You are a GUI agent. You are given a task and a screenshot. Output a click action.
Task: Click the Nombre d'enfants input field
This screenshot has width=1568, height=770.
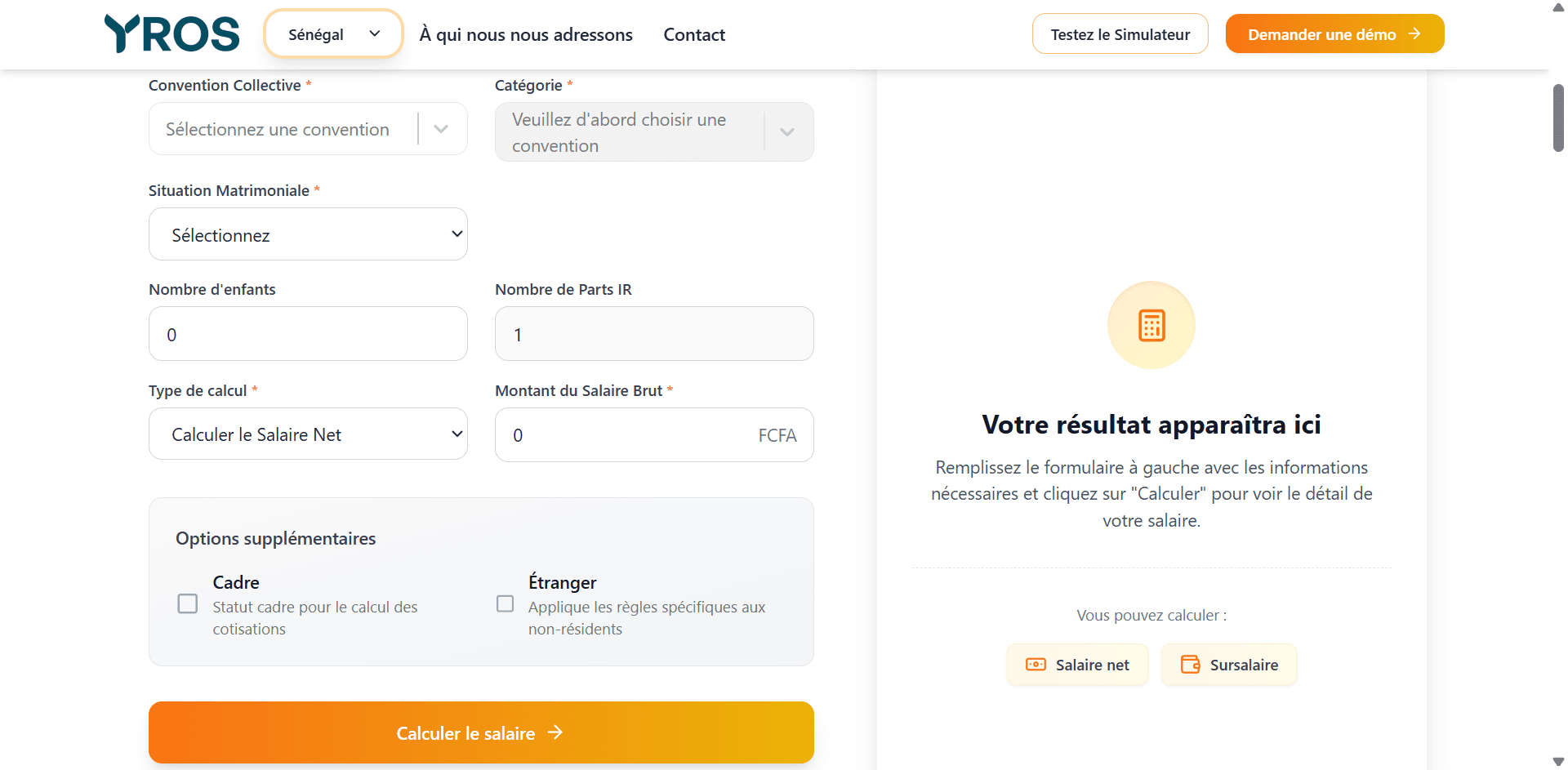(308, 334)
